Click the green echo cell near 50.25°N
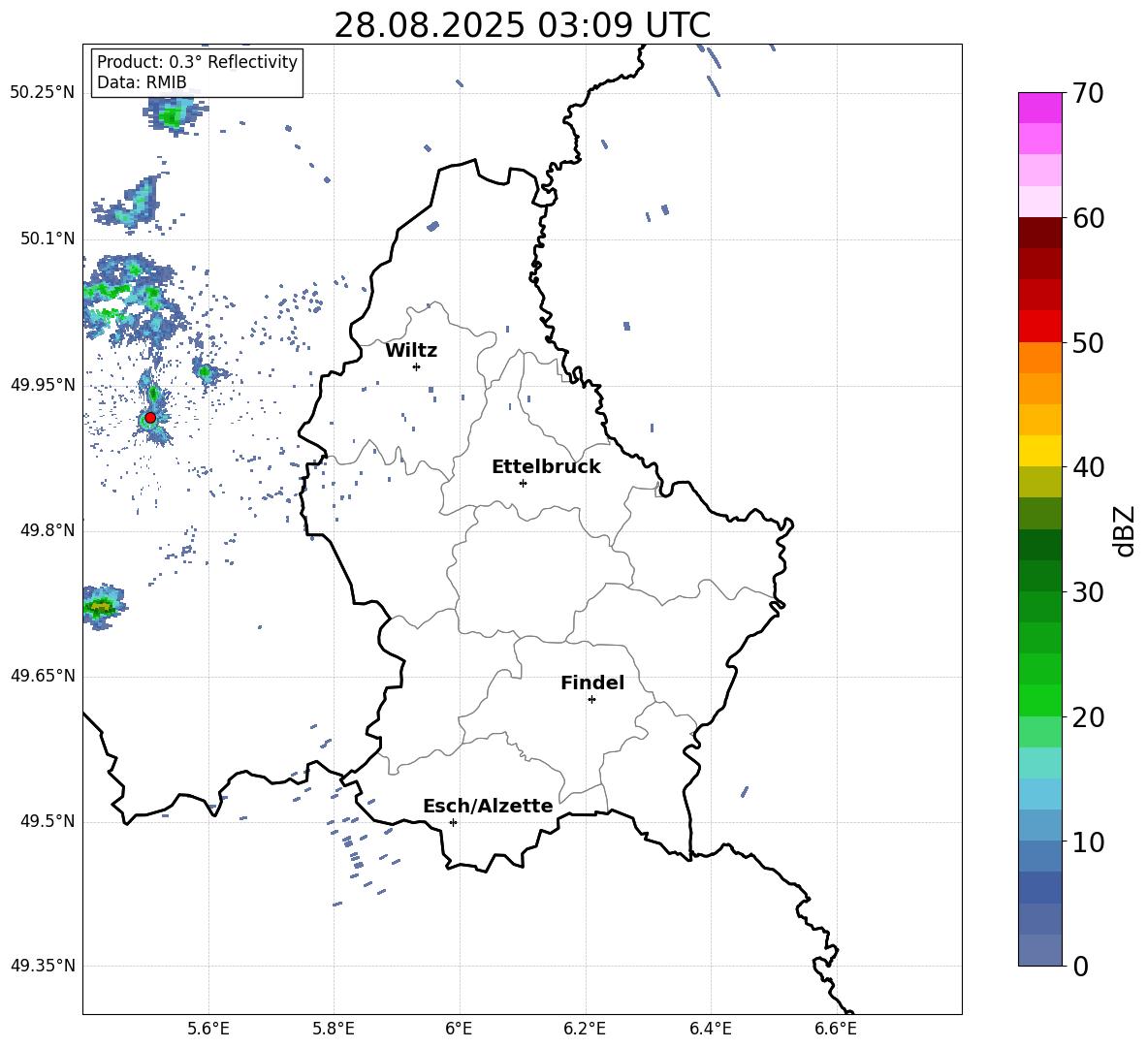This screenshot has height=1048, width=1148. point(174,115)
